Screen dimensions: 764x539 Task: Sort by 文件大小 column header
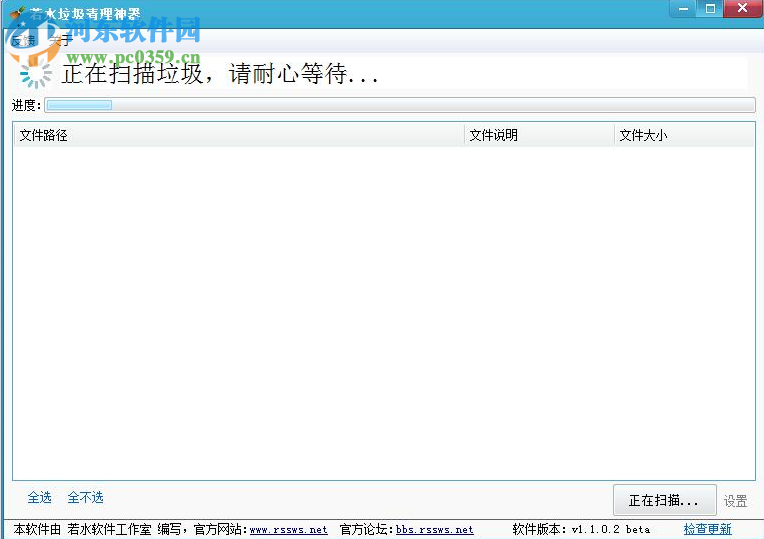(684, 135)
